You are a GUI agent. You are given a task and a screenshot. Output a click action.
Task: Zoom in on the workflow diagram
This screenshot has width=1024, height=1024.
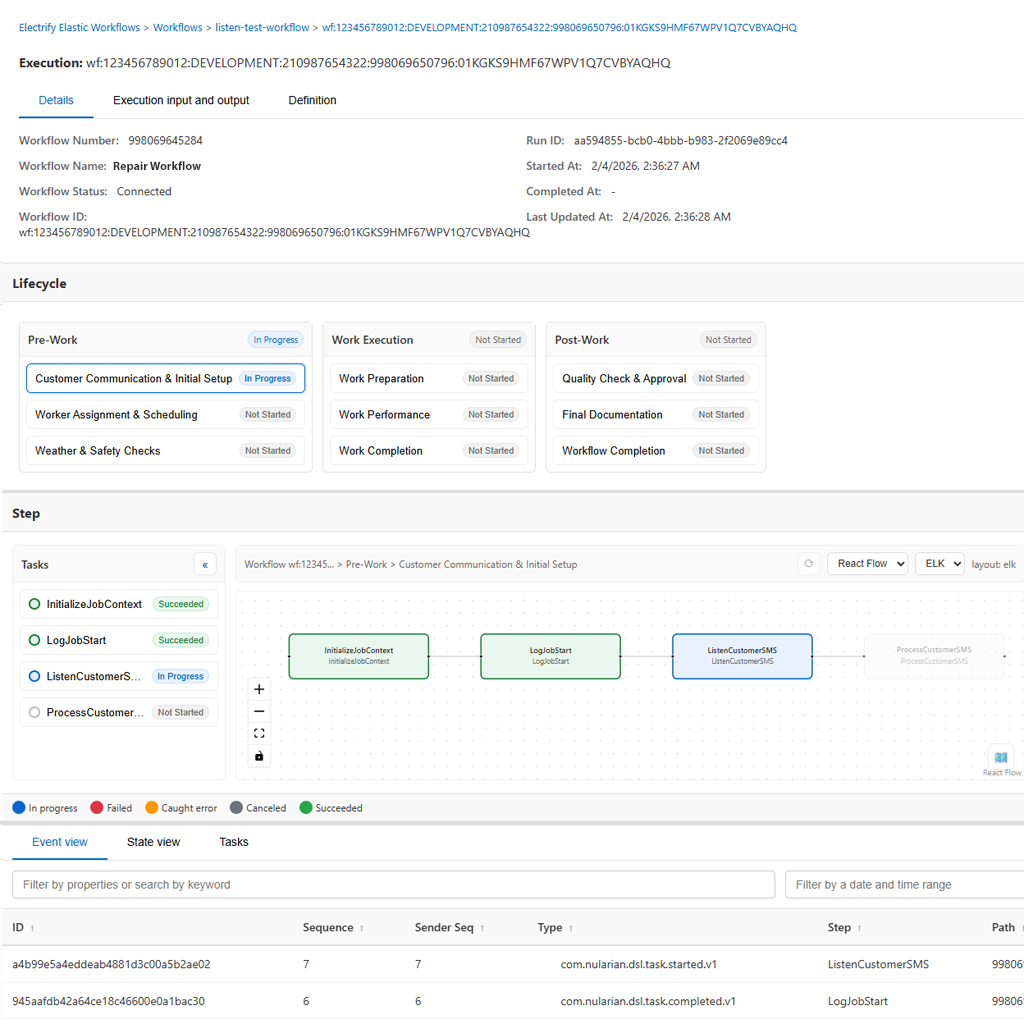pyautogui.click(x=259, y=689)
